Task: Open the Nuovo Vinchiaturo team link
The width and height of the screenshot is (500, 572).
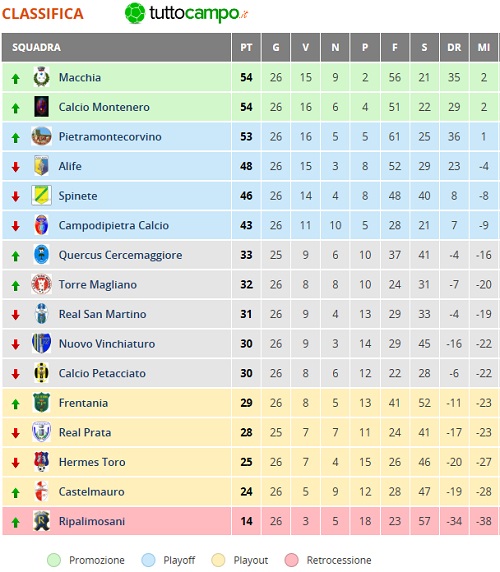Action: (107, 343)
